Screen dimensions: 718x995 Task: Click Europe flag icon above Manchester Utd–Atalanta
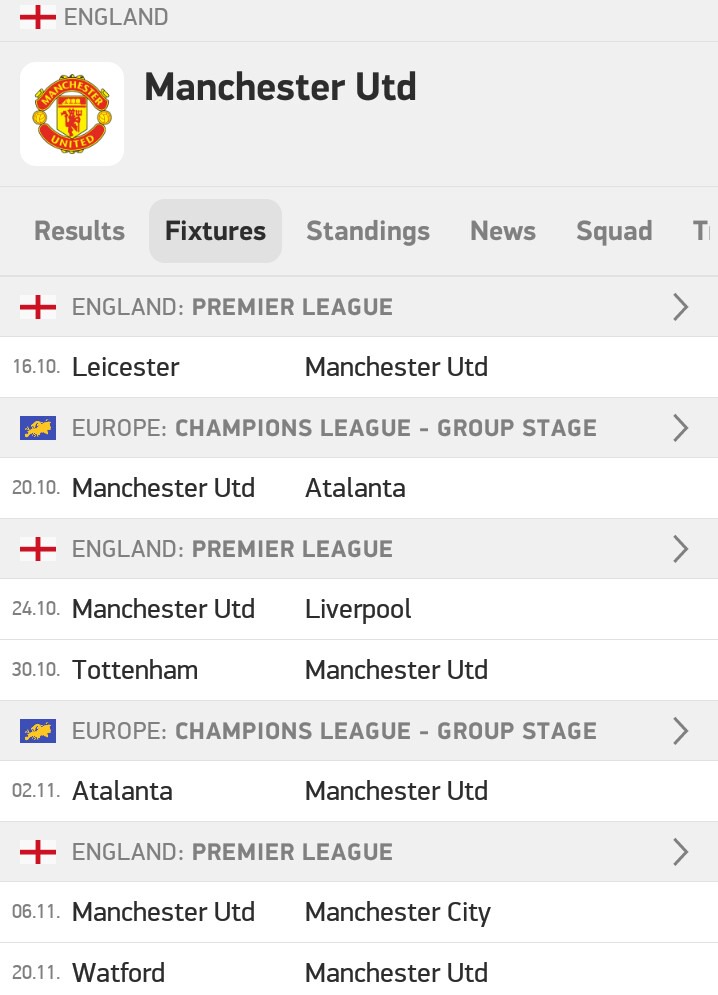(x=37, y=428)
